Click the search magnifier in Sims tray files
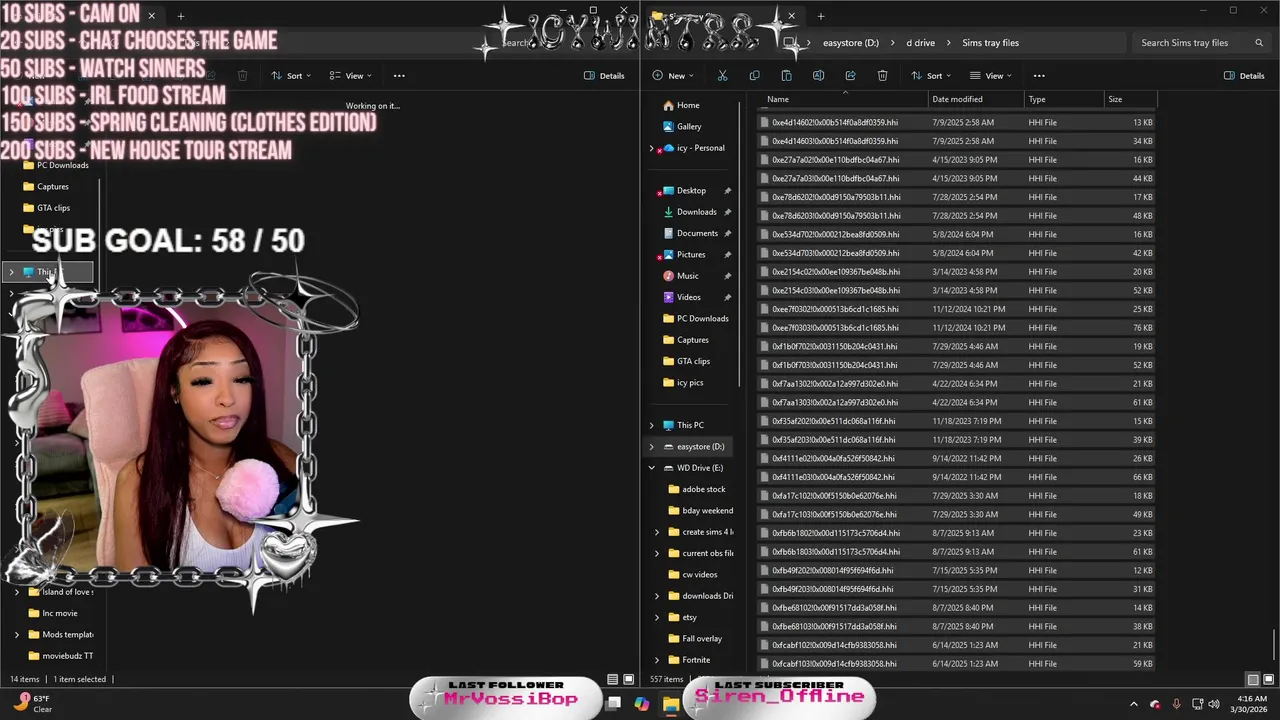Viewport: 1280px width, 720px height. click(1259, 43)
